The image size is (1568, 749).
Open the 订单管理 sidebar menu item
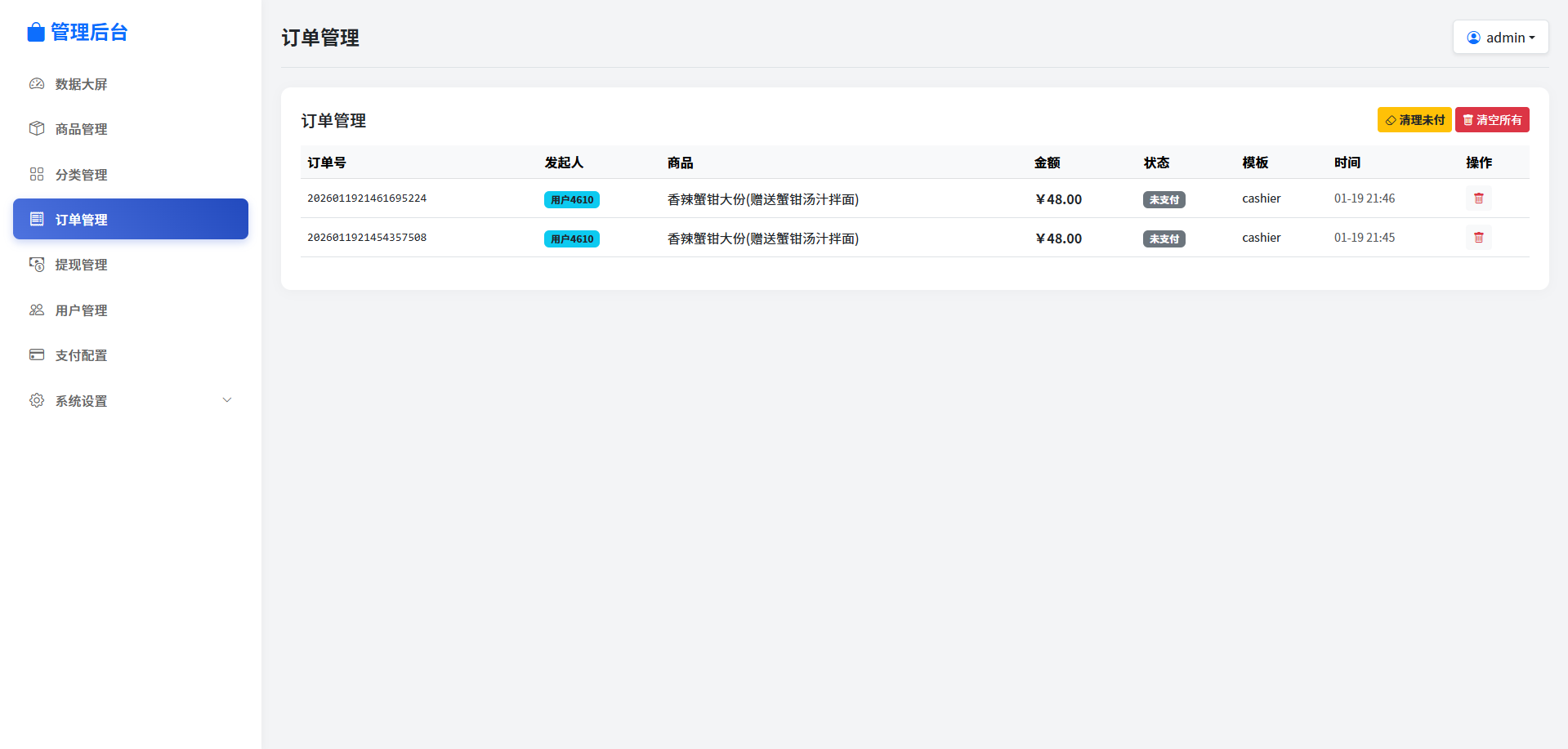pyautogui.click(x=131, y=219)
